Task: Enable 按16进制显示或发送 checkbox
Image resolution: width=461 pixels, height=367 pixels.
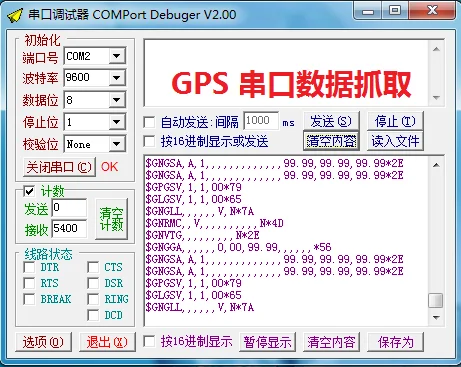Action: pyautogui.click(x=149, y=141)
